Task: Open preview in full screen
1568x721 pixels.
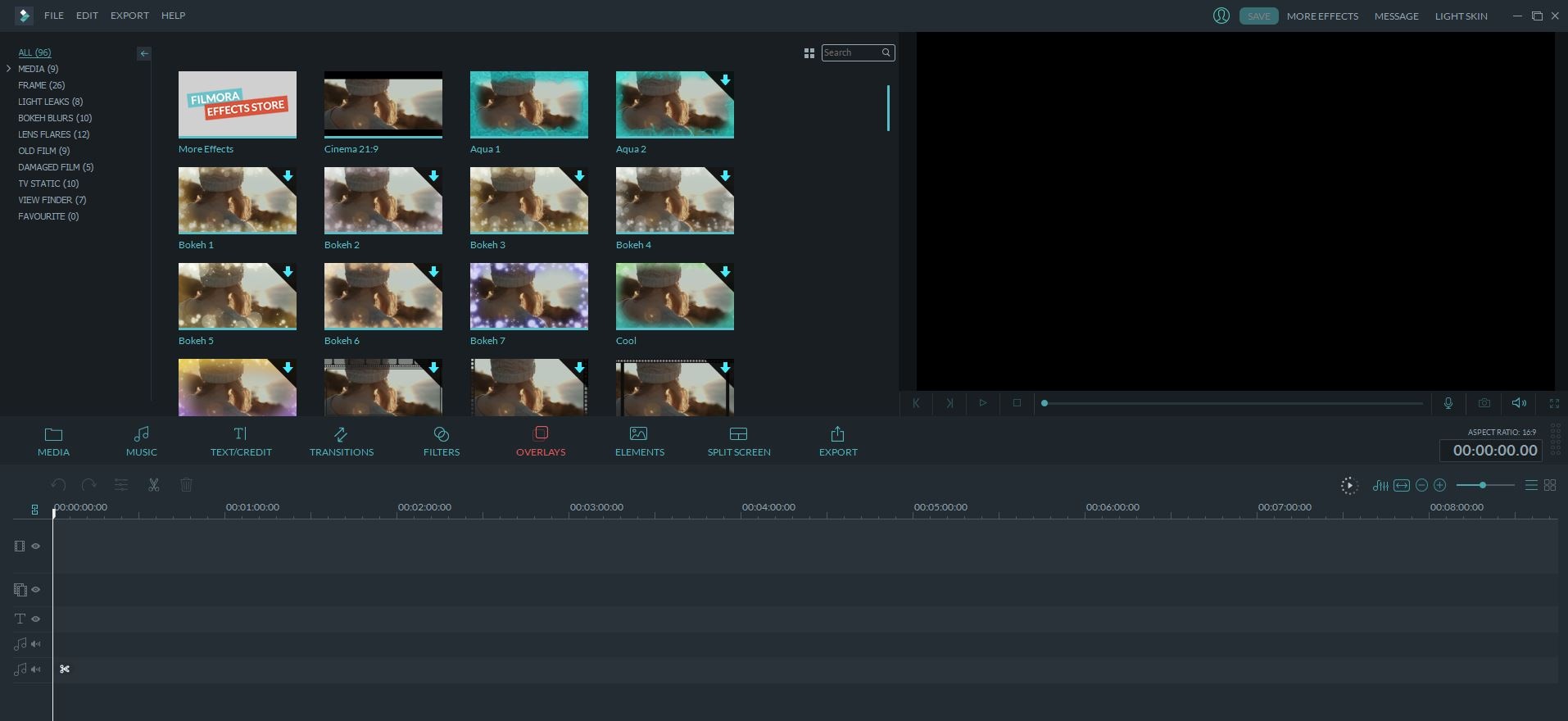Action: point(1554,403)
